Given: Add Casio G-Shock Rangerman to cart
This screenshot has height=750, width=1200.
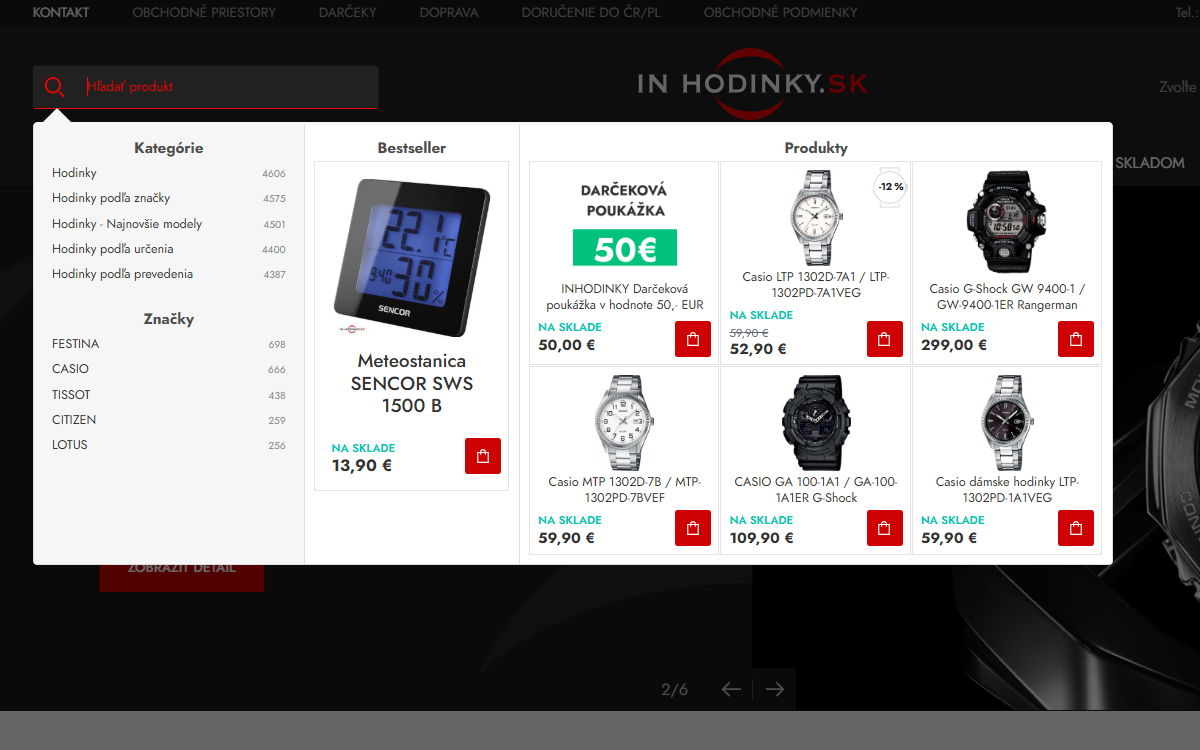Looking at the screenshot, I should click(1076, 339).
